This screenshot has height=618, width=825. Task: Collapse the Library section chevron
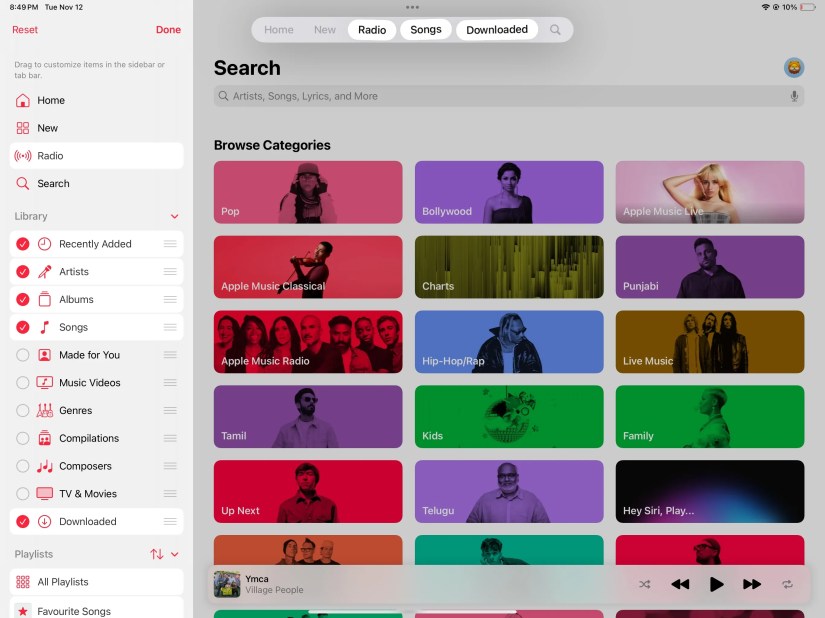point(175,216)
